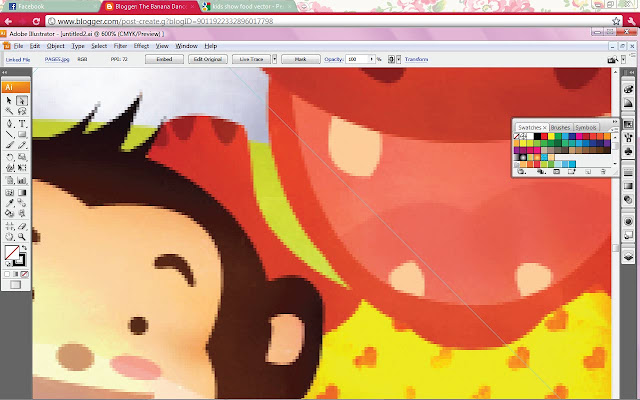Collapse the toolbox double-arrow
Screen dimensions: 640x400
click(5, 72)
